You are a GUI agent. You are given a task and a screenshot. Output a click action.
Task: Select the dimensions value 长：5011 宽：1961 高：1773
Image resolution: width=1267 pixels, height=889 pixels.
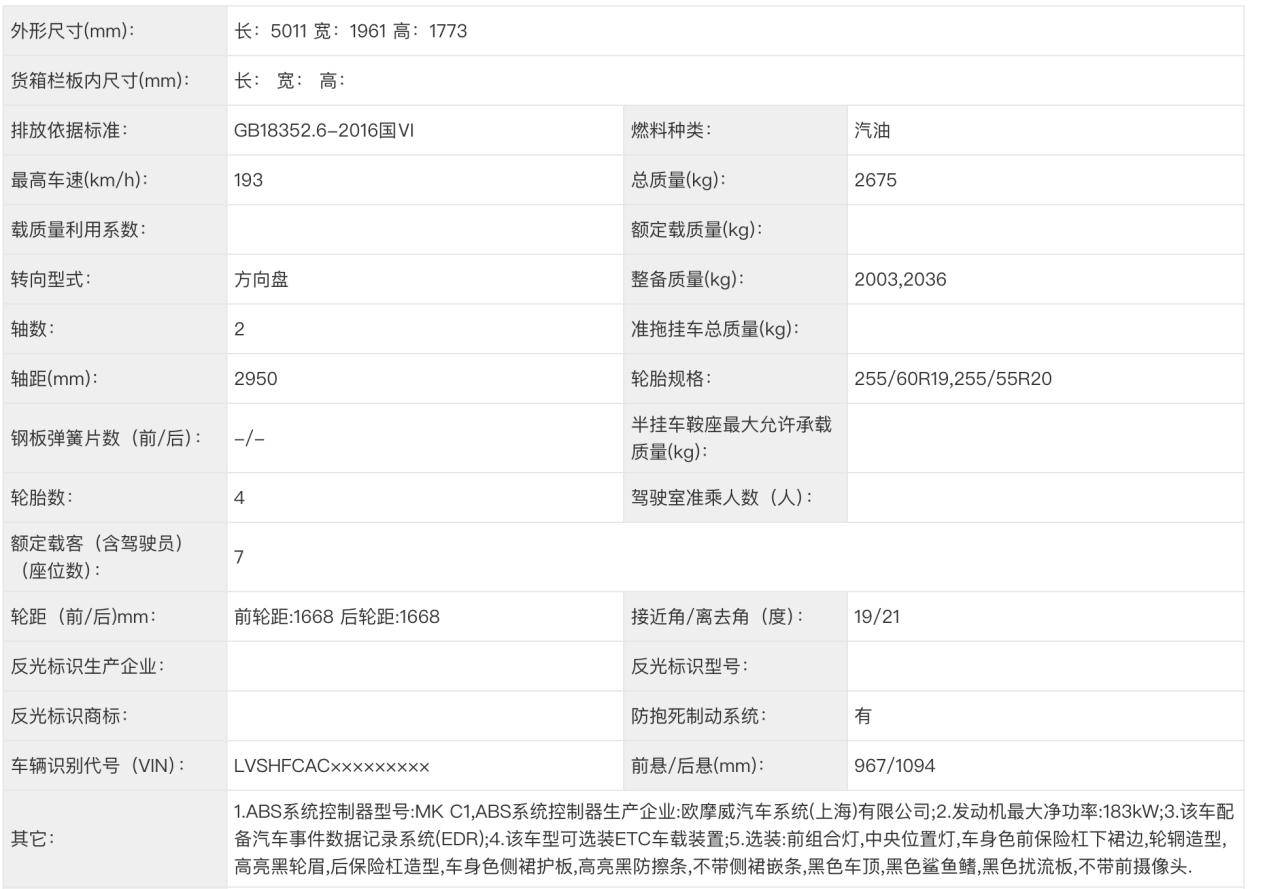tap(351, 31)
